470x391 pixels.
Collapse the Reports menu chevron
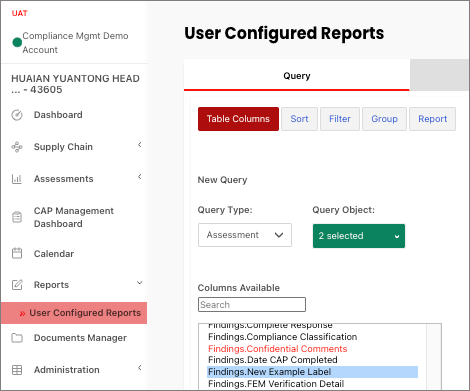[x=140, y=283]
